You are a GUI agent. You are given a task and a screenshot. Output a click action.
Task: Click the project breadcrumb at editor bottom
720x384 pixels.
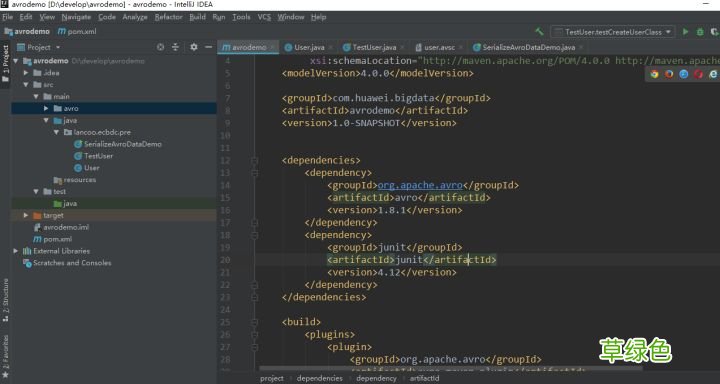click(x=272, y=378)
